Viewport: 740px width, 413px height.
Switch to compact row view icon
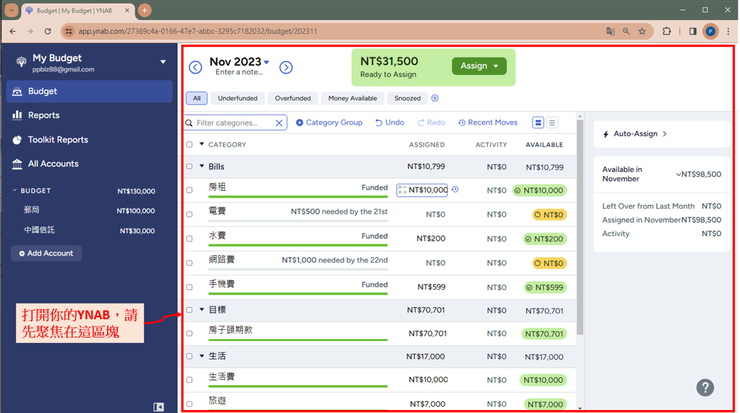pos(552,123)
